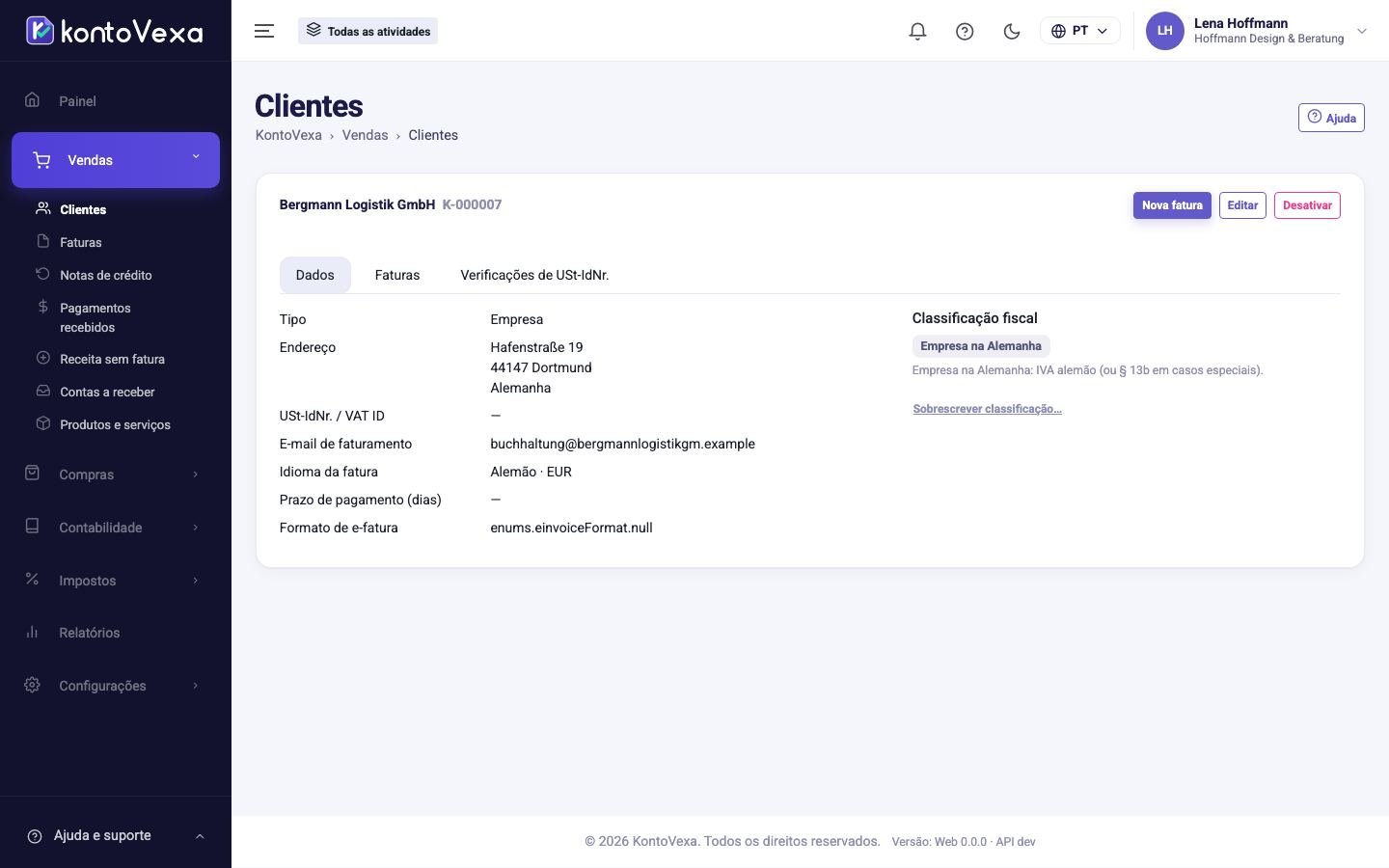Open Faturas in the sidebar
Image resolution: width=1389 pixels, height=868 pixels.
pyautogui.click(x=80, y=242)
